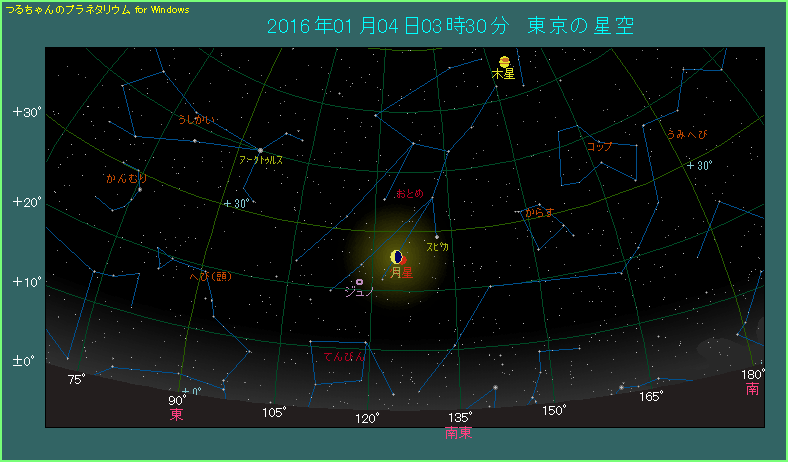788x462 pixels.
Task: Select the コップ constellation label
Action: 598,146
